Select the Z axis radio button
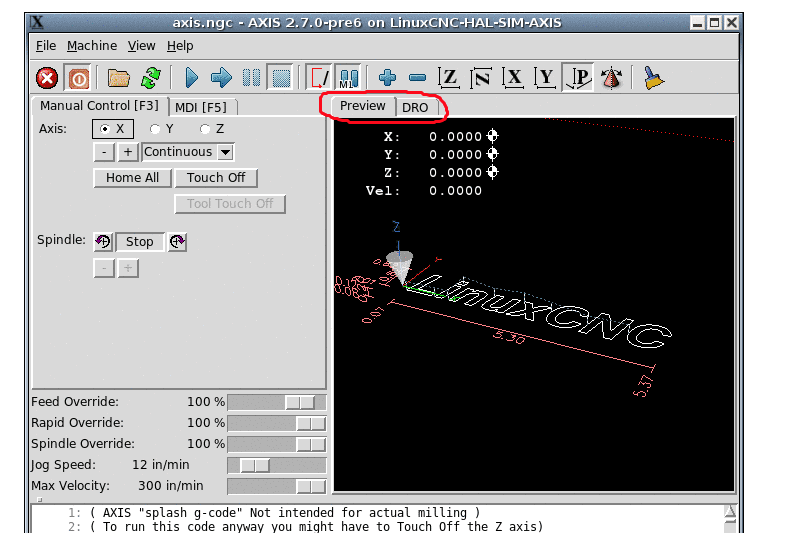 click(x=212, y=129)
